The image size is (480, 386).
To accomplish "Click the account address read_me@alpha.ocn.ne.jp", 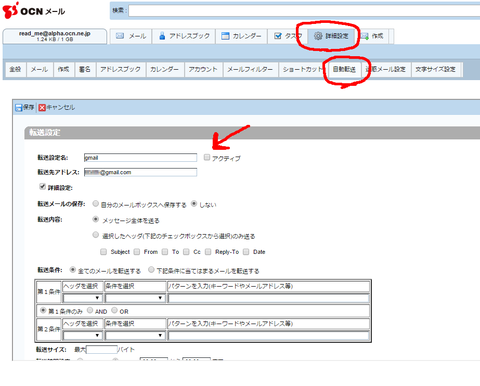I will pyautogui.click(x=55, y=33).
